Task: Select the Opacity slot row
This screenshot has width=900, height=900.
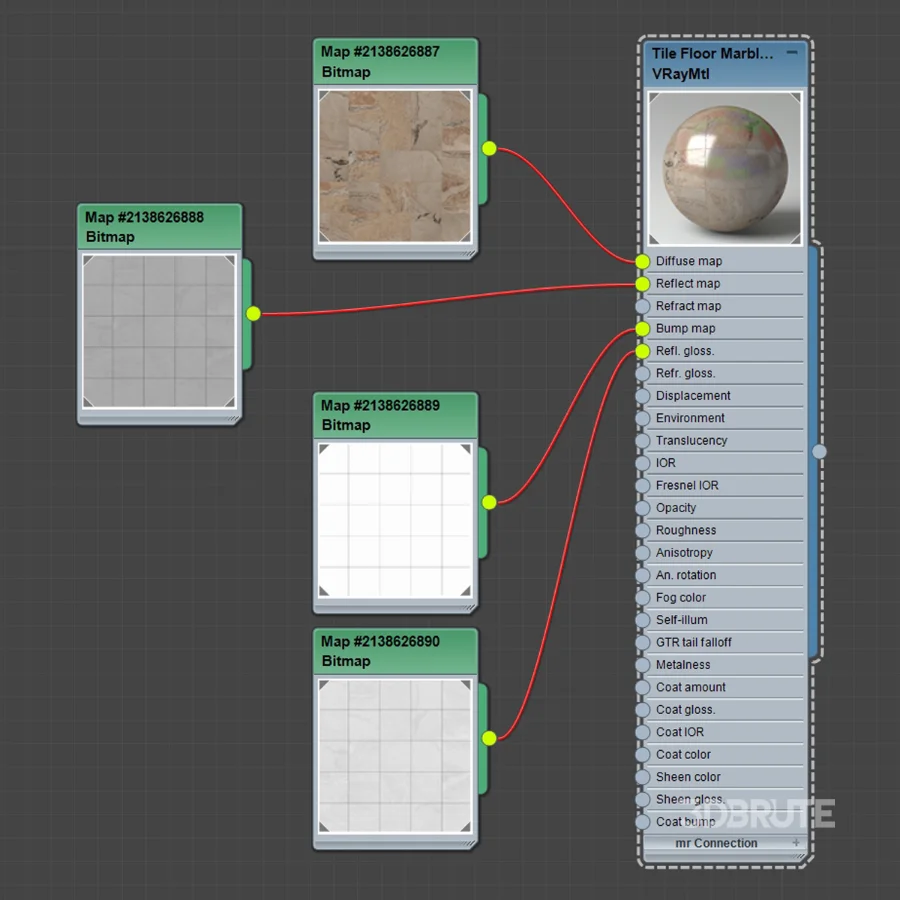Action: click(723, 508)
